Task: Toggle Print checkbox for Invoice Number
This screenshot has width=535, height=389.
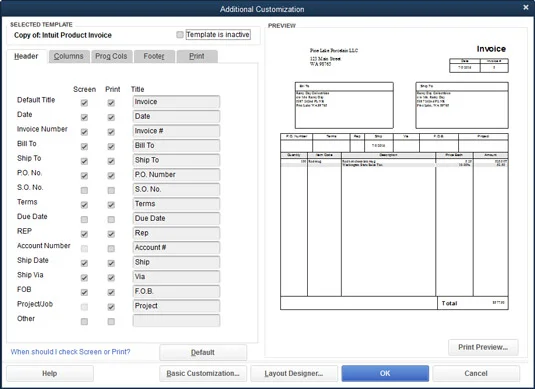Action: (x=111, y=132)
